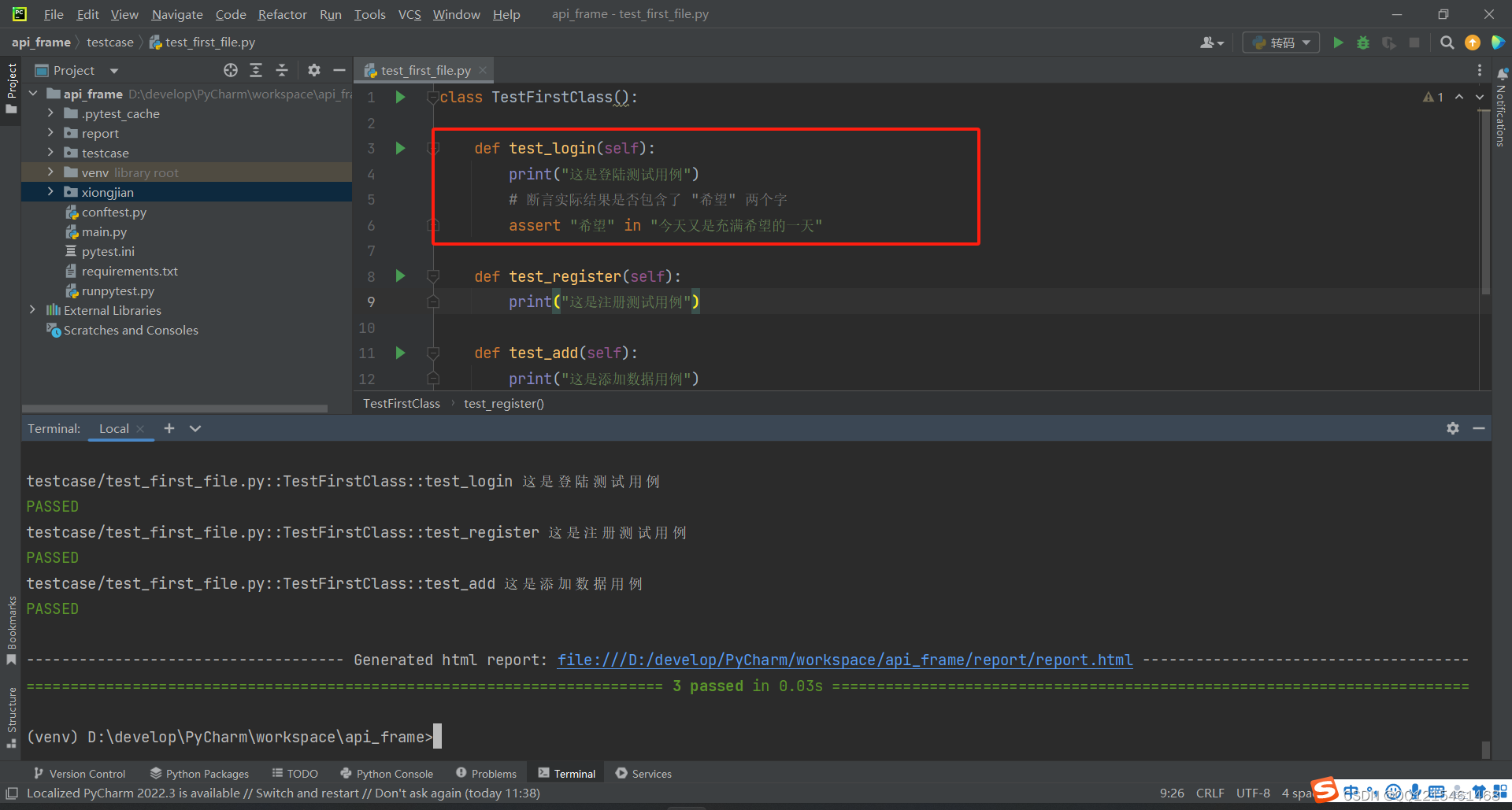Select conftest.py in the project tree

(x=113, y=212)
